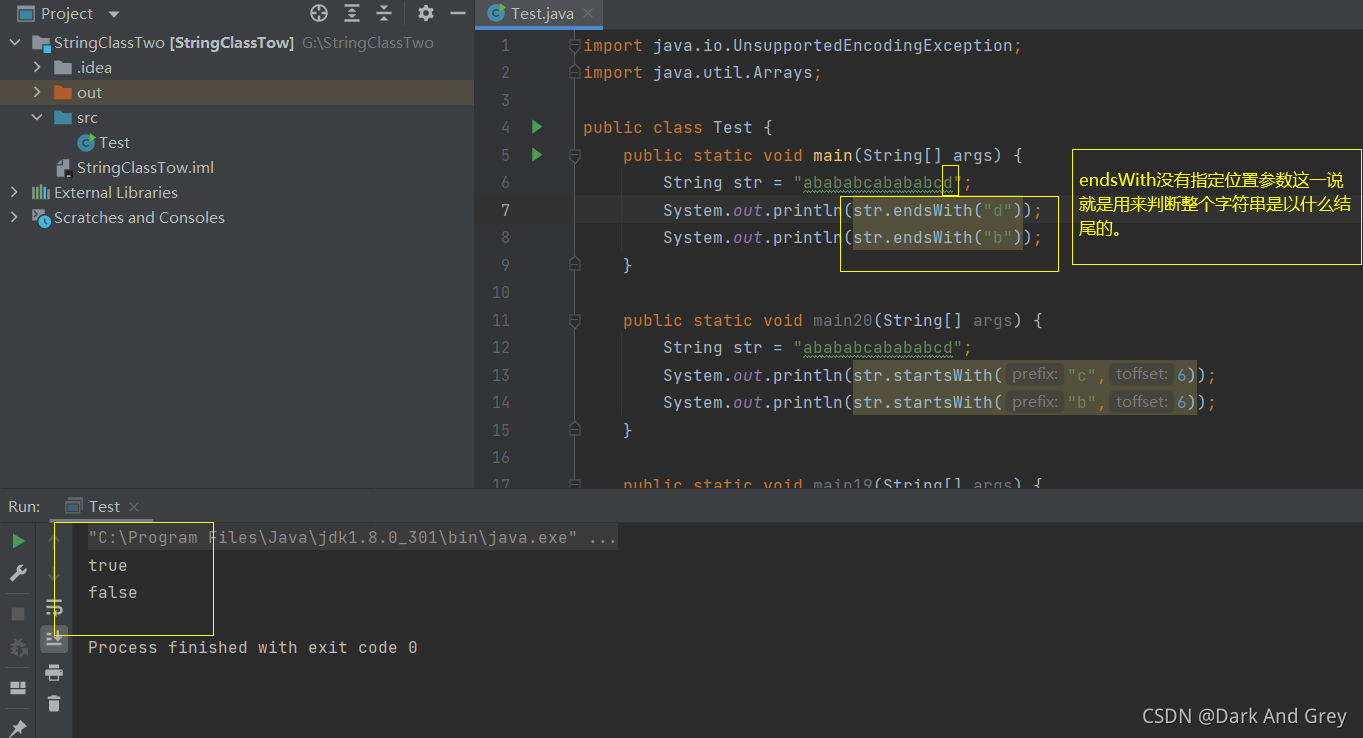Screen dimensions: 1363x738
Task: Expand the .idea folder
Action: [37, 68]
